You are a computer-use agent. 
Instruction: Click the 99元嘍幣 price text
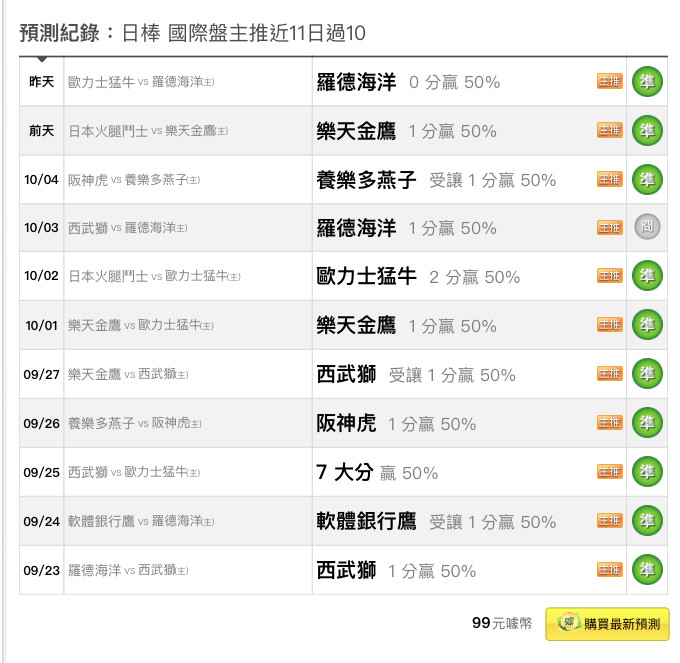pyautogui.click(x=502, y=623)
